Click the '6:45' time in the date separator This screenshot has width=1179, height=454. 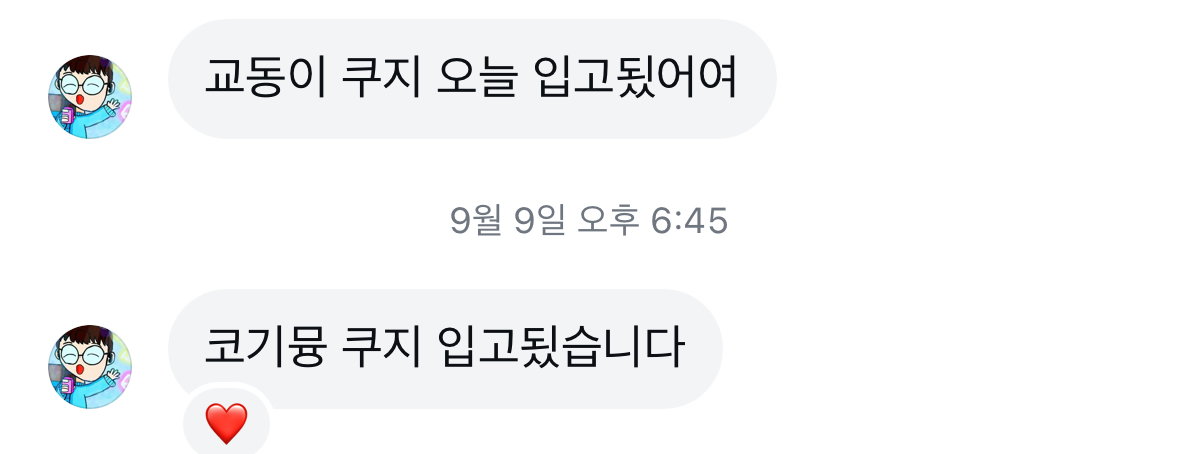[690, 221]
